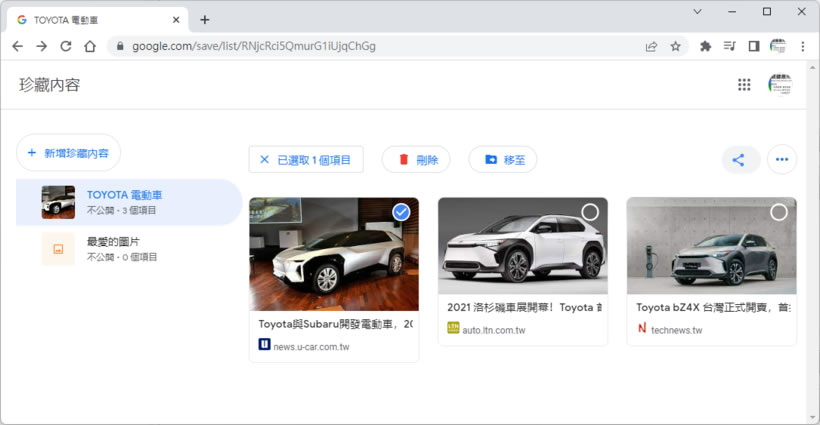Open tab search chevron in title bar
Viewport: 820px width, 425px height.
(x=697, y=12)
